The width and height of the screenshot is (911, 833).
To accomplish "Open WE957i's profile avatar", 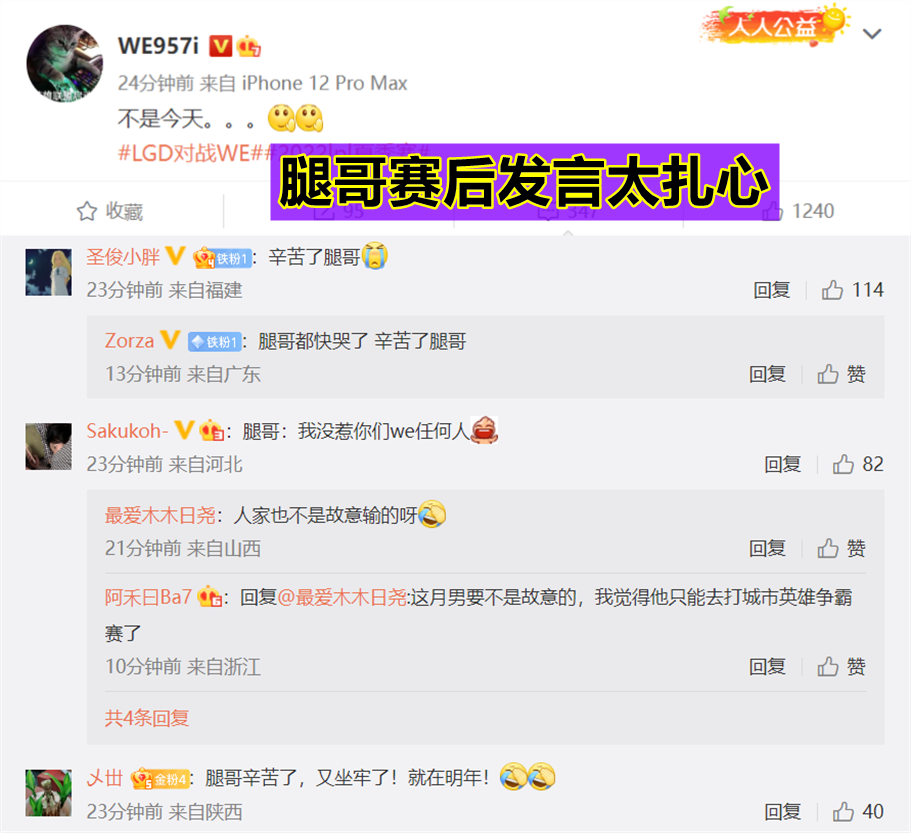I will (64, 63).
